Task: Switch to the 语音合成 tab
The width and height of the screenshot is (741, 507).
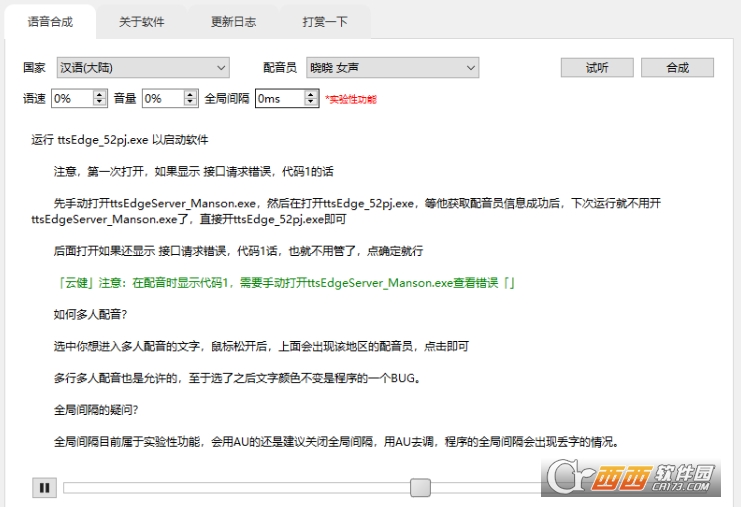Action: (x=50, y=22)
